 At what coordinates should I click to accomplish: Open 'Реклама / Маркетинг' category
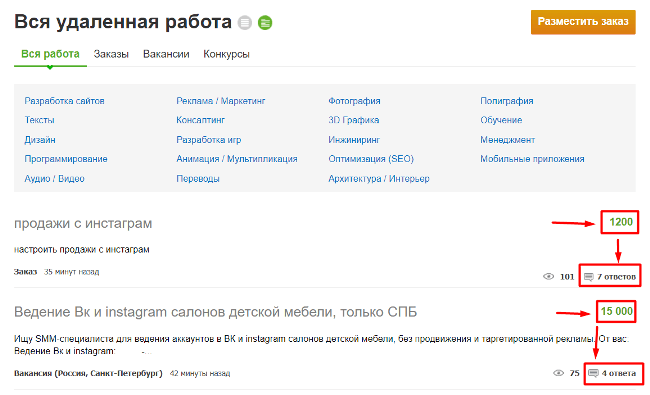(x=221, y=101)
